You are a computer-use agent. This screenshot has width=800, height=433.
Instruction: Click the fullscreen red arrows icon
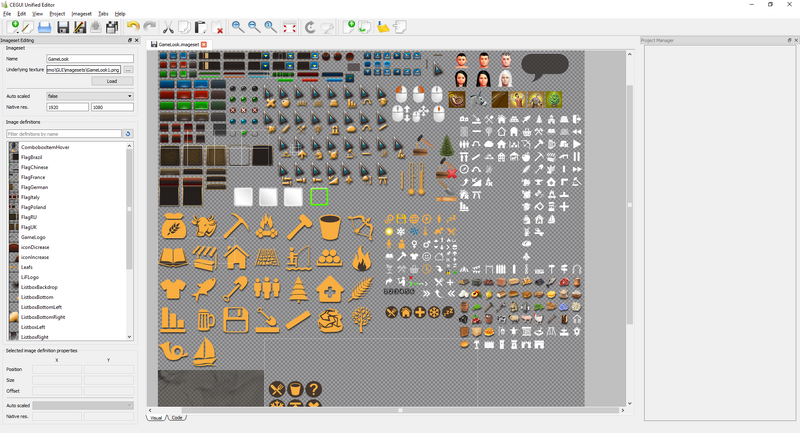(289, 27)
